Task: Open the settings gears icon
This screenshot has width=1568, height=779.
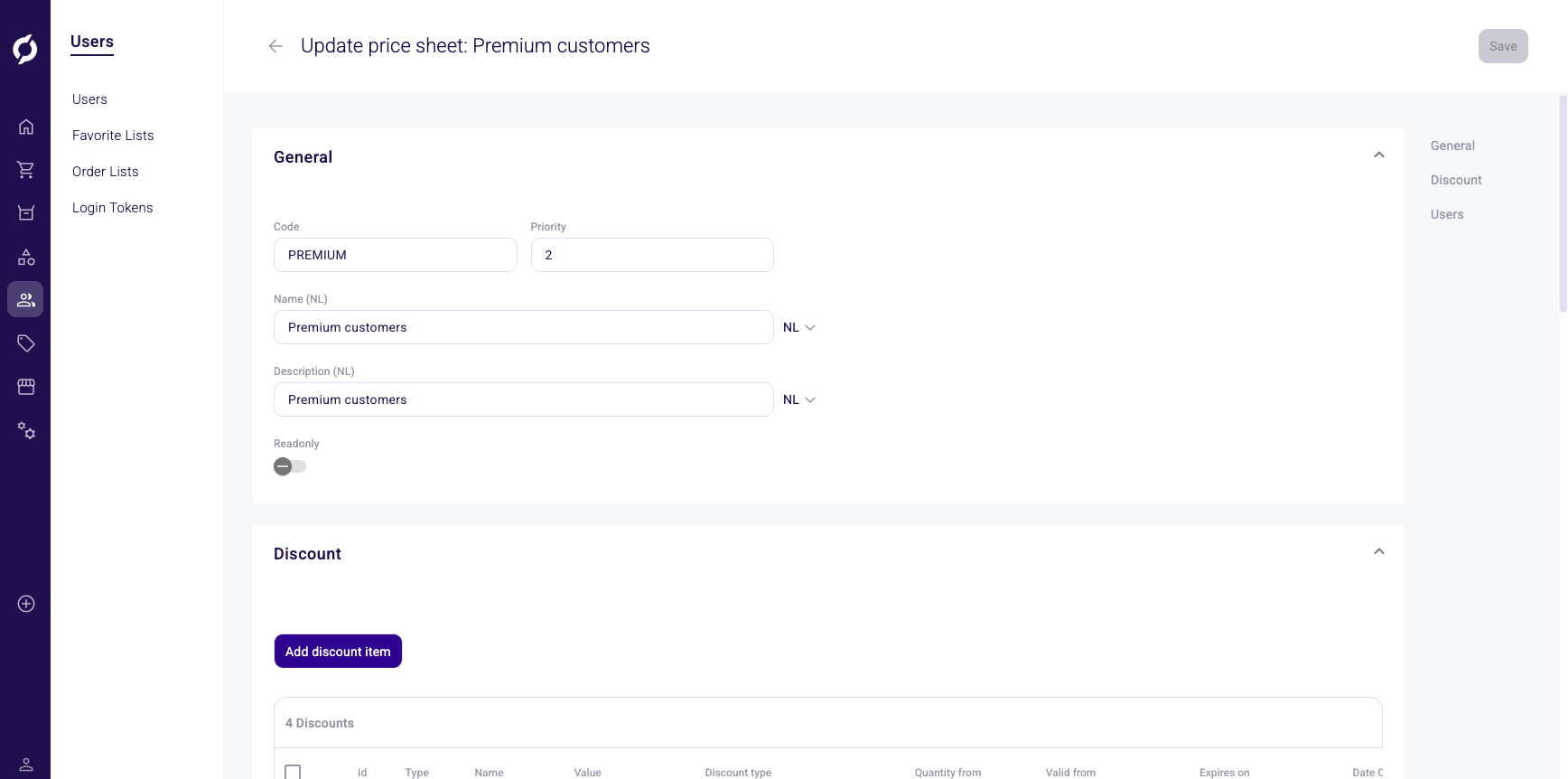Action: (x=26, y=431)
